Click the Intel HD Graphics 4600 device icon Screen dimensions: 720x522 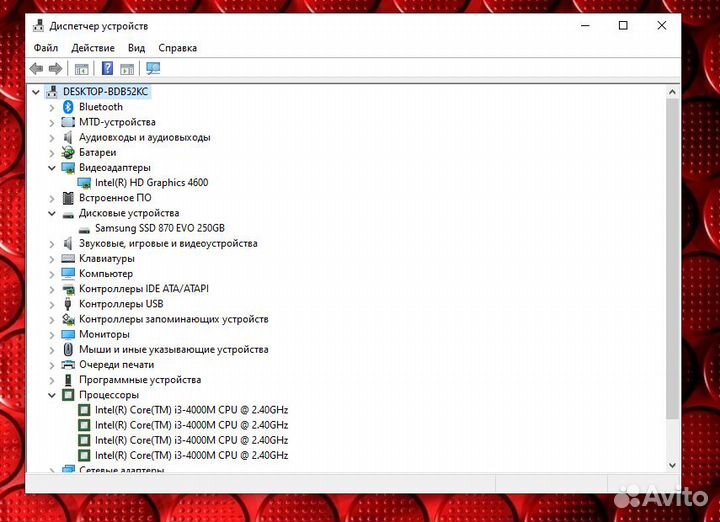[x=84, y=183]
